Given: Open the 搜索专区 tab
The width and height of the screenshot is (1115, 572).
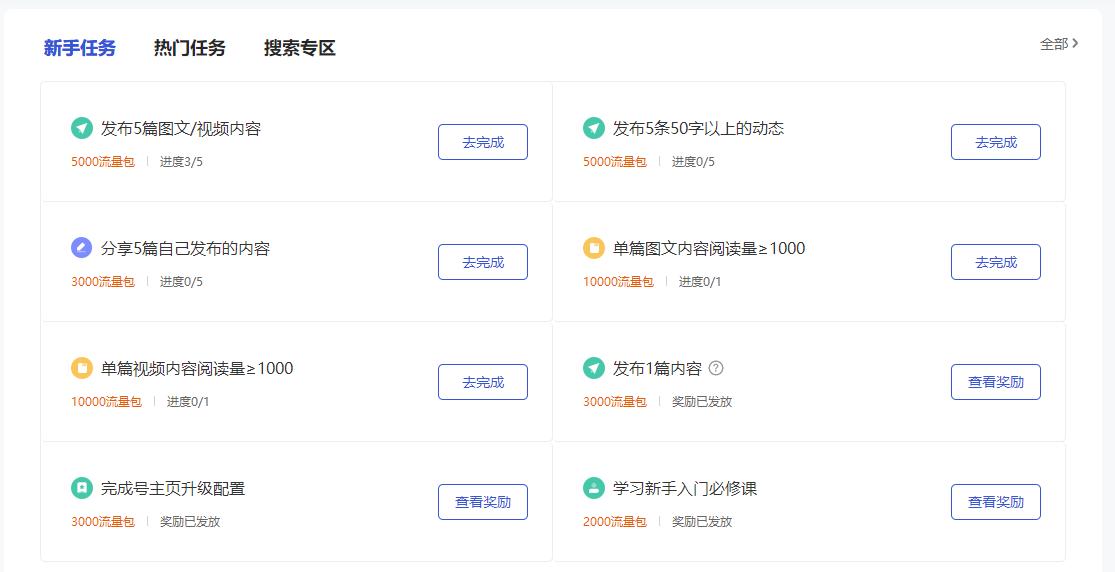Looking at the screenshot, I should [300, 48].
